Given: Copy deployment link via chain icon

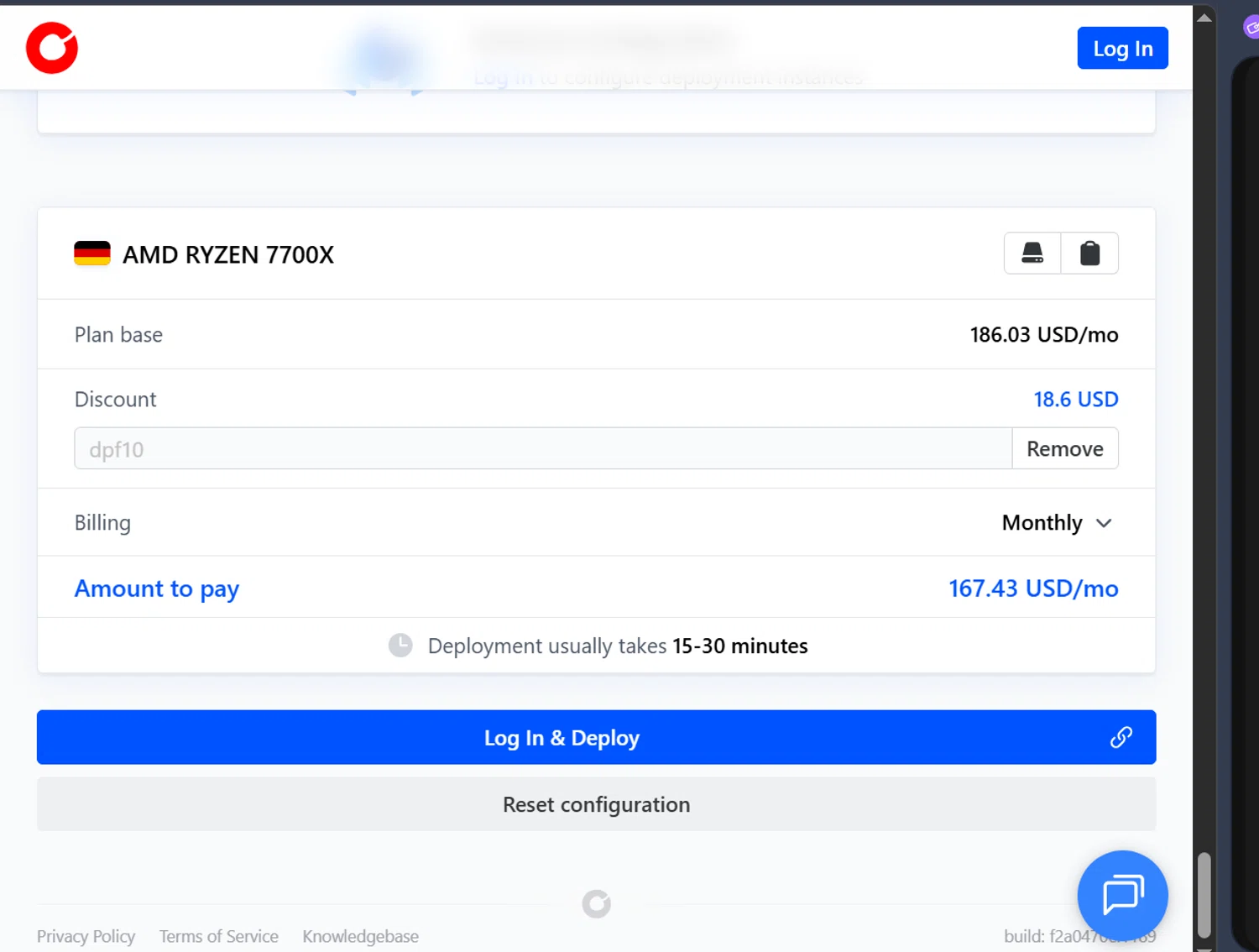Looking at the screenshot, I should pos(1121,737).
